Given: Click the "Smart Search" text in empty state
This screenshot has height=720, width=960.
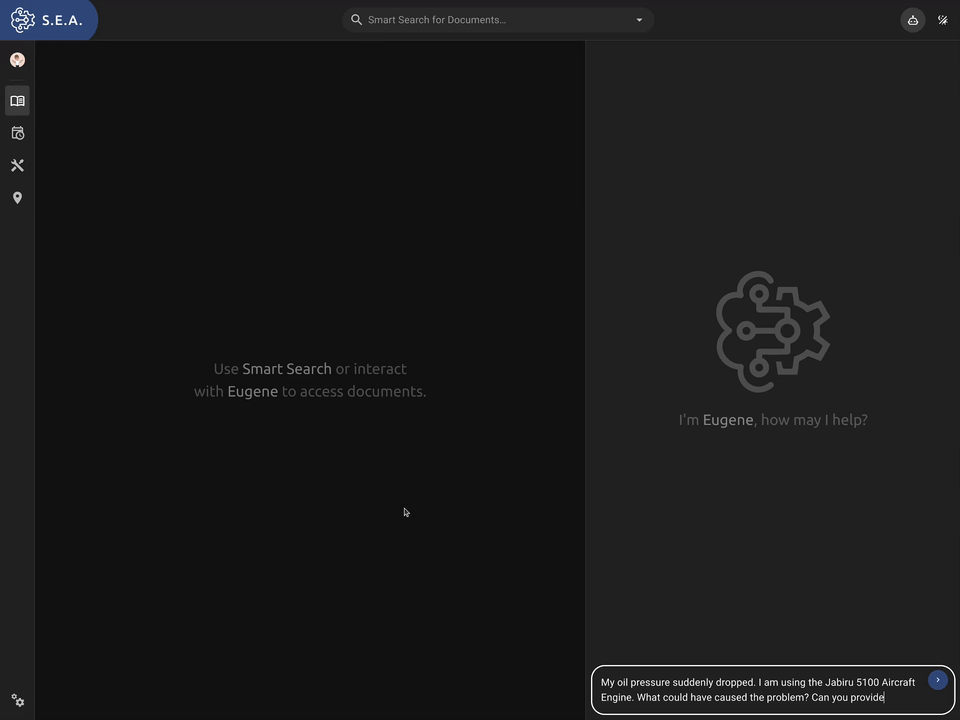Looking at the screenshot, I should 286,369.
